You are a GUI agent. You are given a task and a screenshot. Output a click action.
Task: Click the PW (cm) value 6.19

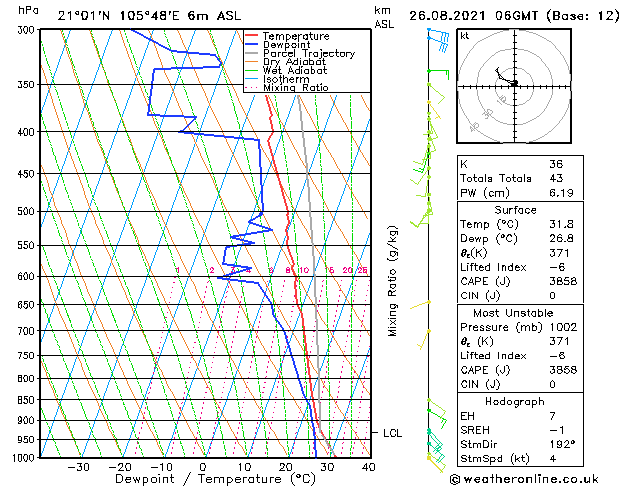point(561,193)
